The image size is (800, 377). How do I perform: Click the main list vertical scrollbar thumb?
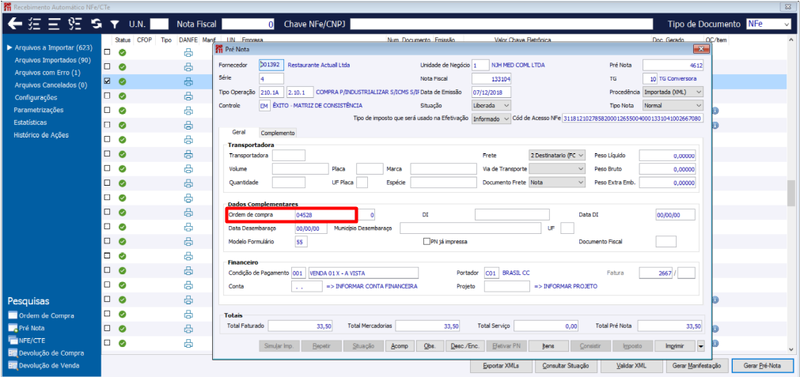(791, 193)
